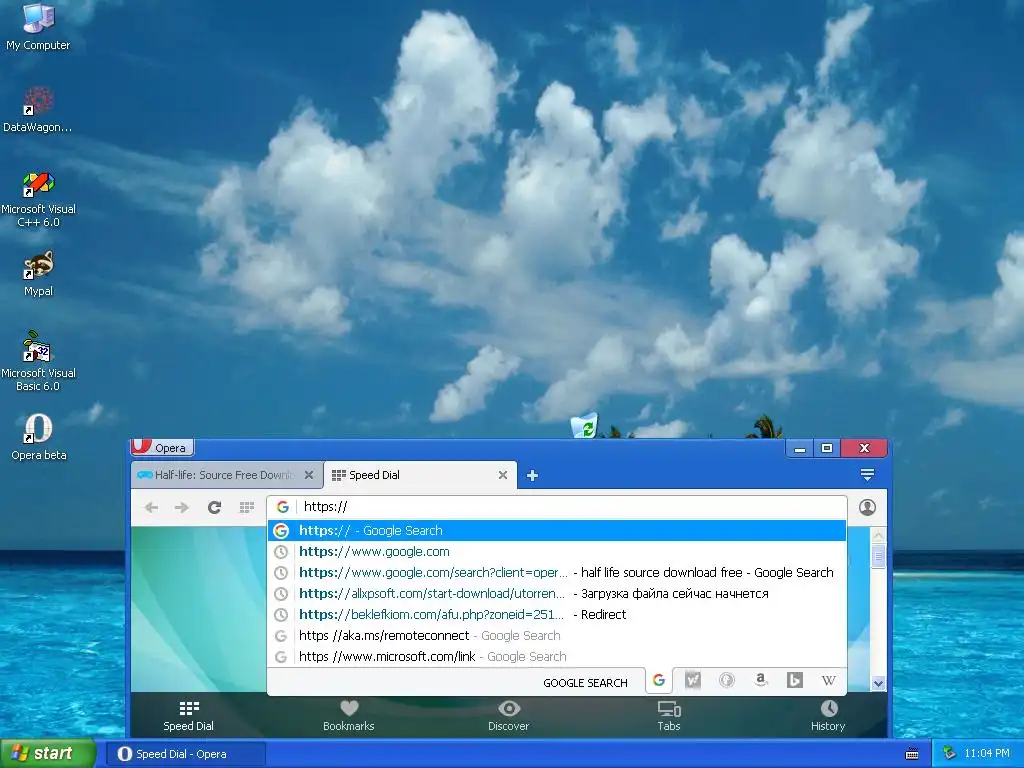The height and width of the screenshot is (768, 1024).
Task: Select the Google search engine icon
Action: [x=659, y=680]
